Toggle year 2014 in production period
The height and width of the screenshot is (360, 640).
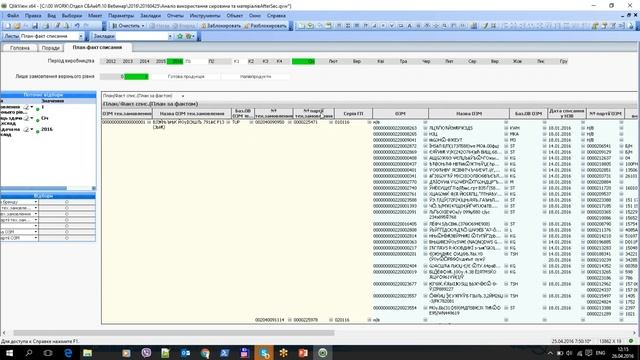tap(144, 61)
